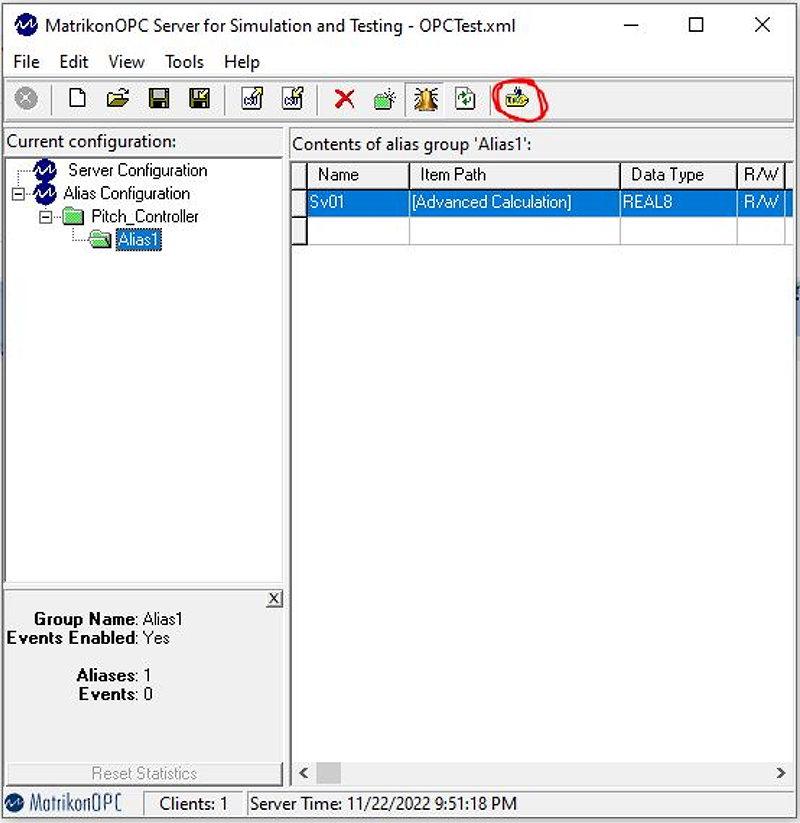Click the refresh/update document icon
Image resolution: width=800 pixels, height=823 pixels.
[465, 98]
